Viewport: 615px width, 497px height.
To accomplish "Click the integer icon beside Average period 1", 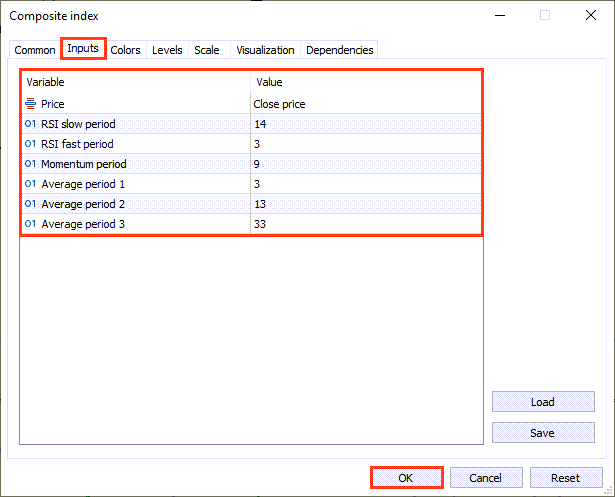I will pyautogui.click(x=30, y=184).
